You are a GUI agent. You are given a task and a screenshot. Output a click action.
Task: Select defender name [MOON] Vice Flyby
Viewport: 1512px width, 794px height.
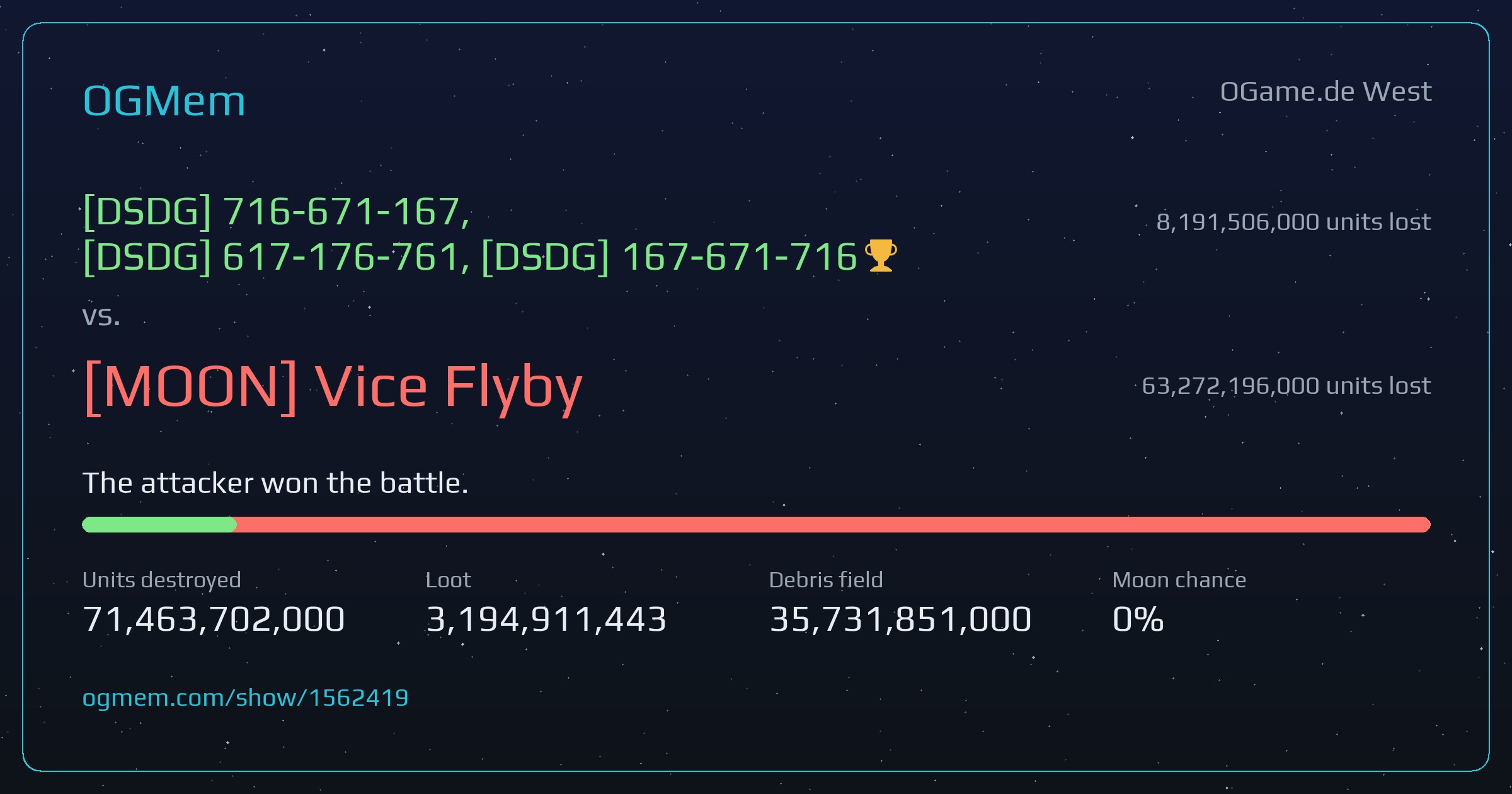coord(333,386)
